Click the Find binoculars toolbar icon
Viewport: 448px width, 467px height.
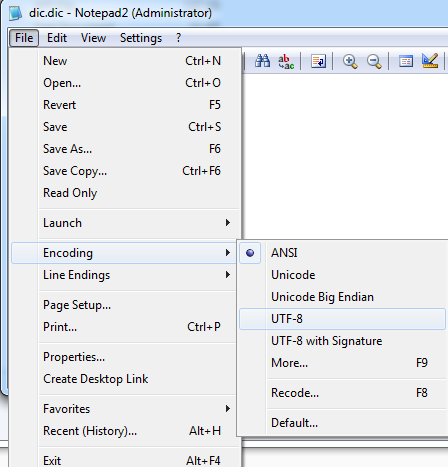[x=262, y=61]
